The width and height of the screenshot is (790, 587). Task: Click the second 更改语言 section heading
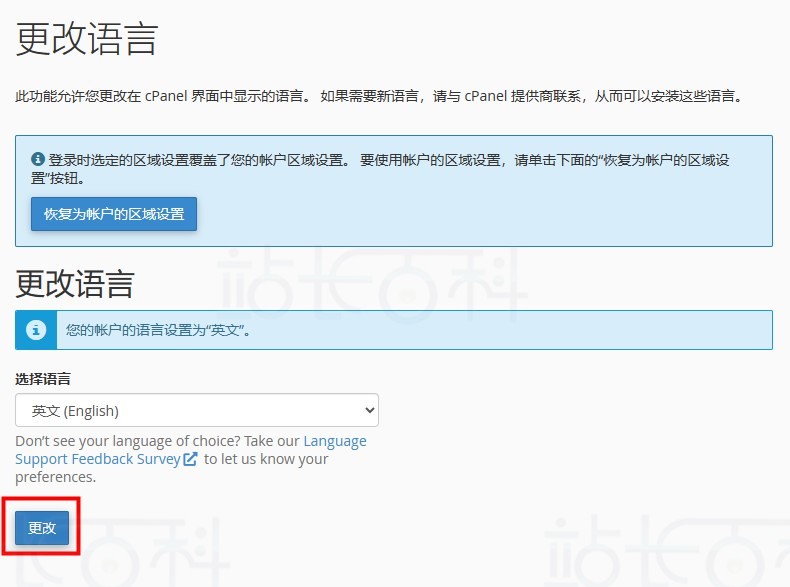75,284
